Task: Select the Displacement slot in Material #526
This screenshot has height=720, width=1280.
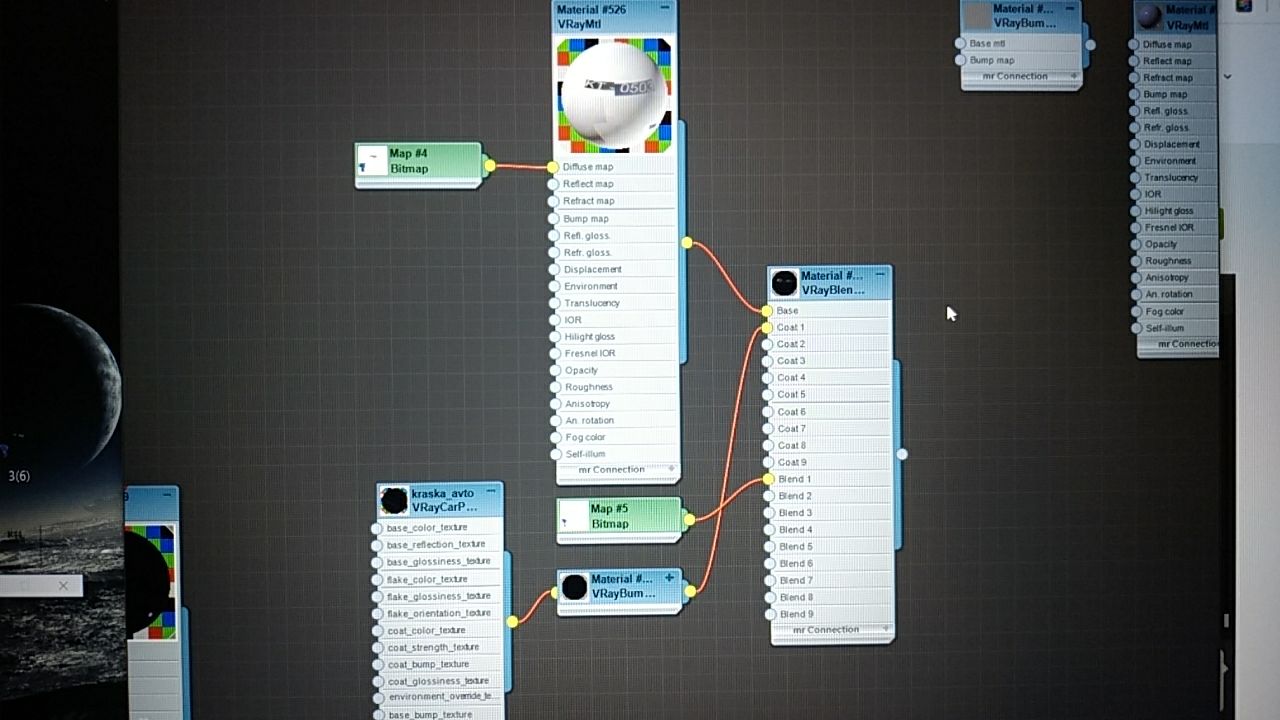Action: (x=616, y=269)
